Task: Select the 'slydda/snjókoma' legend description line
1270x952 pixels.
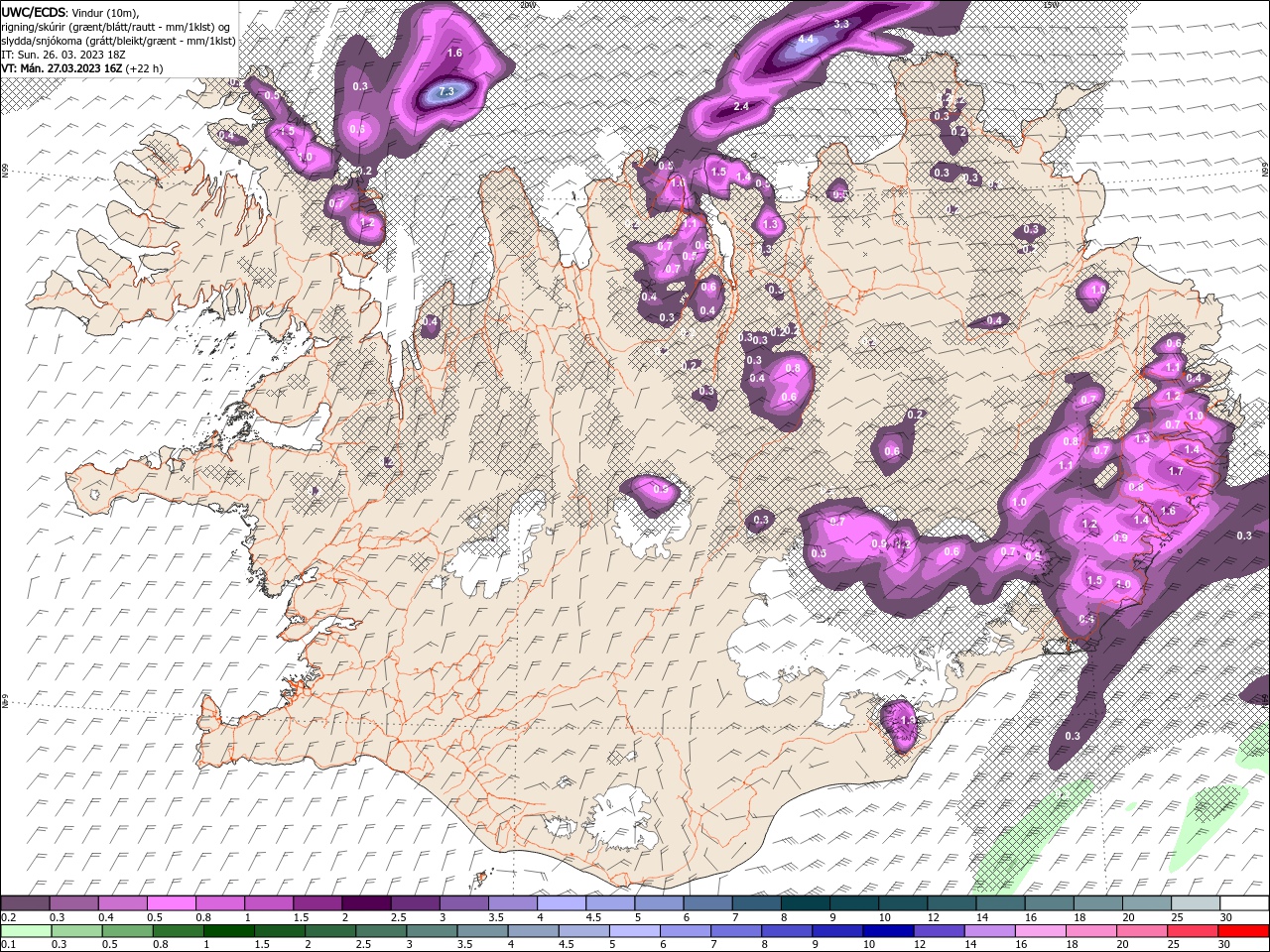Action: pyautogui.click(x=118, y=41)
